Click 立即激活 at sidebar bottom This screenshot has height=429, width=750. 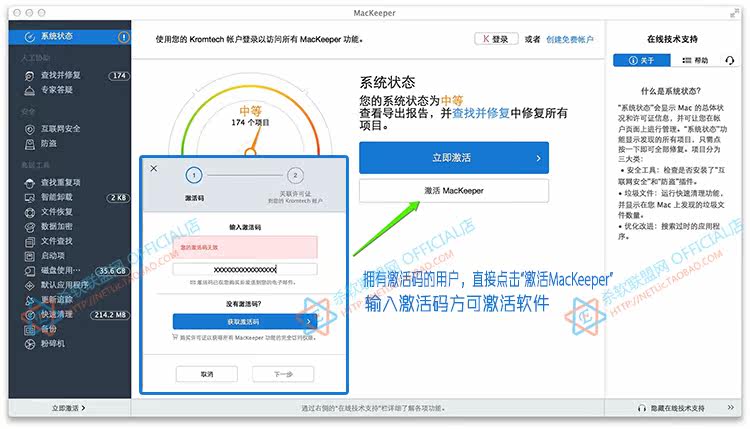[69, 408]
